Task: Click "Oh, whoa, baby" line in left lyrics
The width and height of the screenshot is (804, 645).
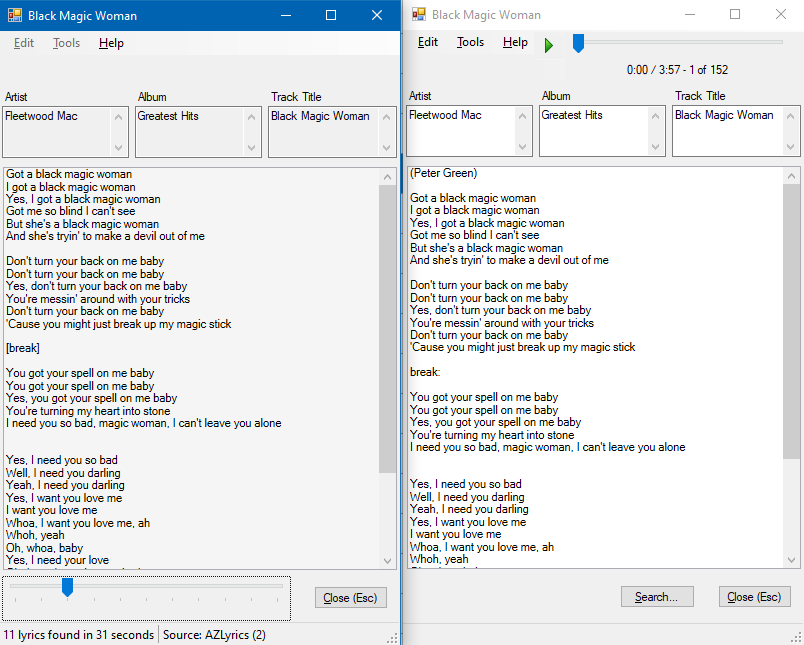Action: point(45,548)
